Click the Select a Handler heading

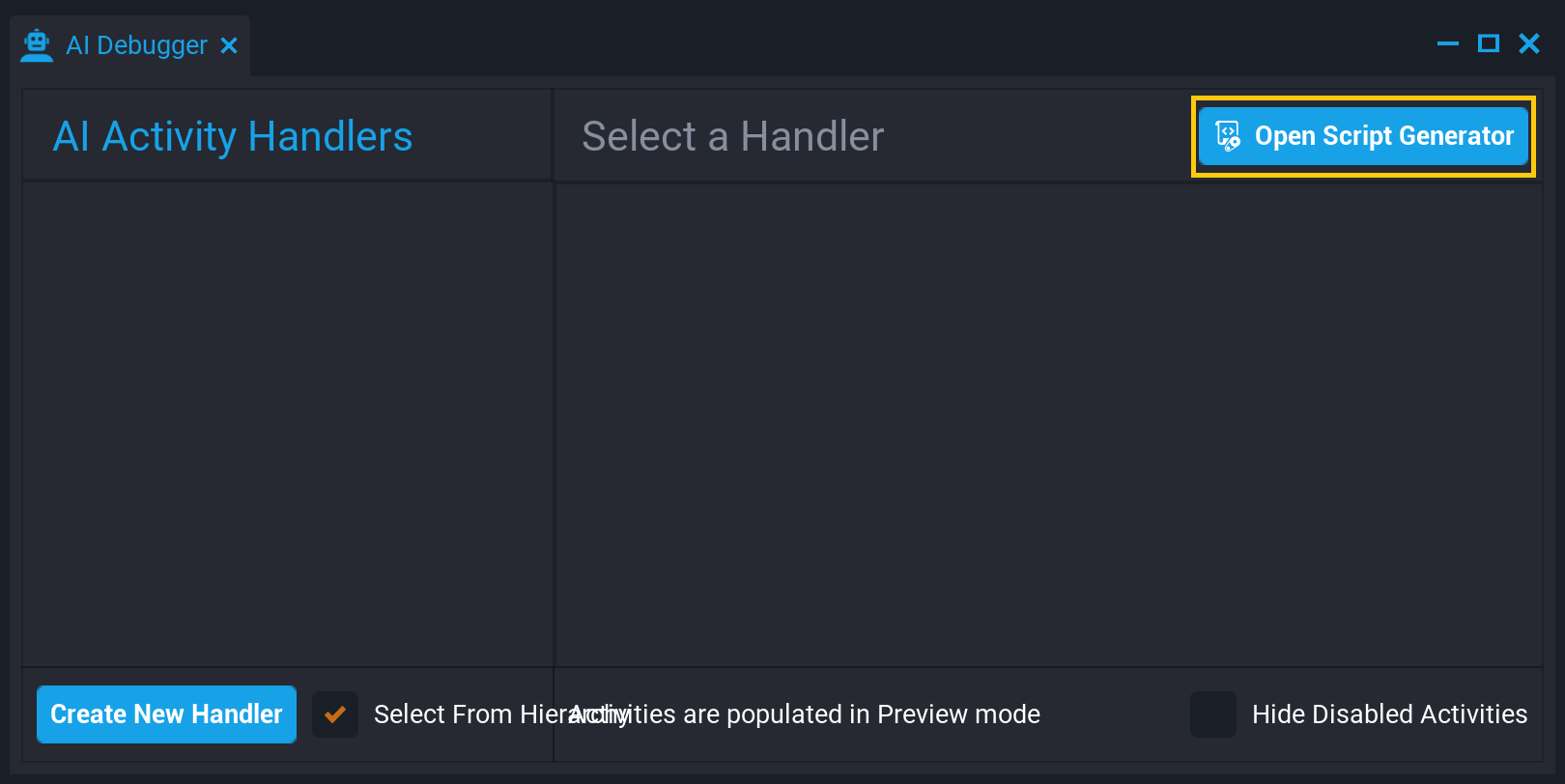pos(731,136)
